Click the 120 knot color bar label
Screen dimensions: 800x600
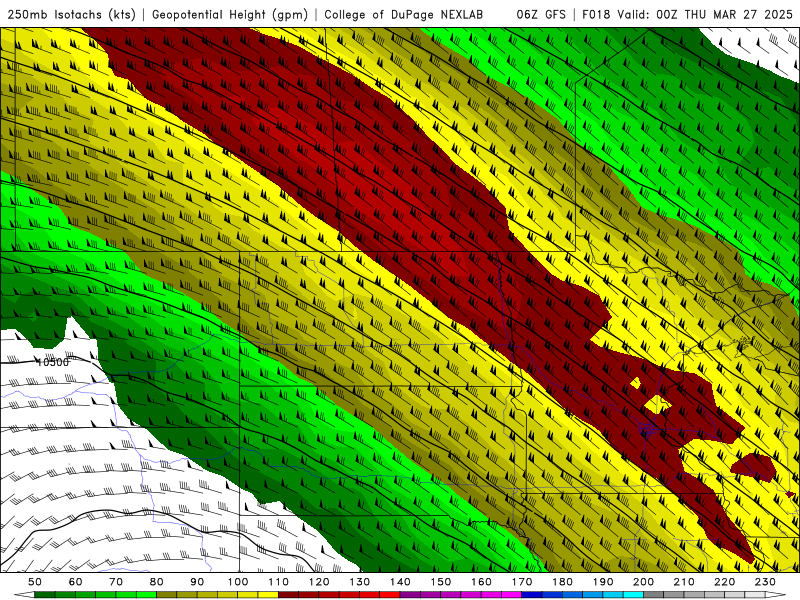click(319, 582)
